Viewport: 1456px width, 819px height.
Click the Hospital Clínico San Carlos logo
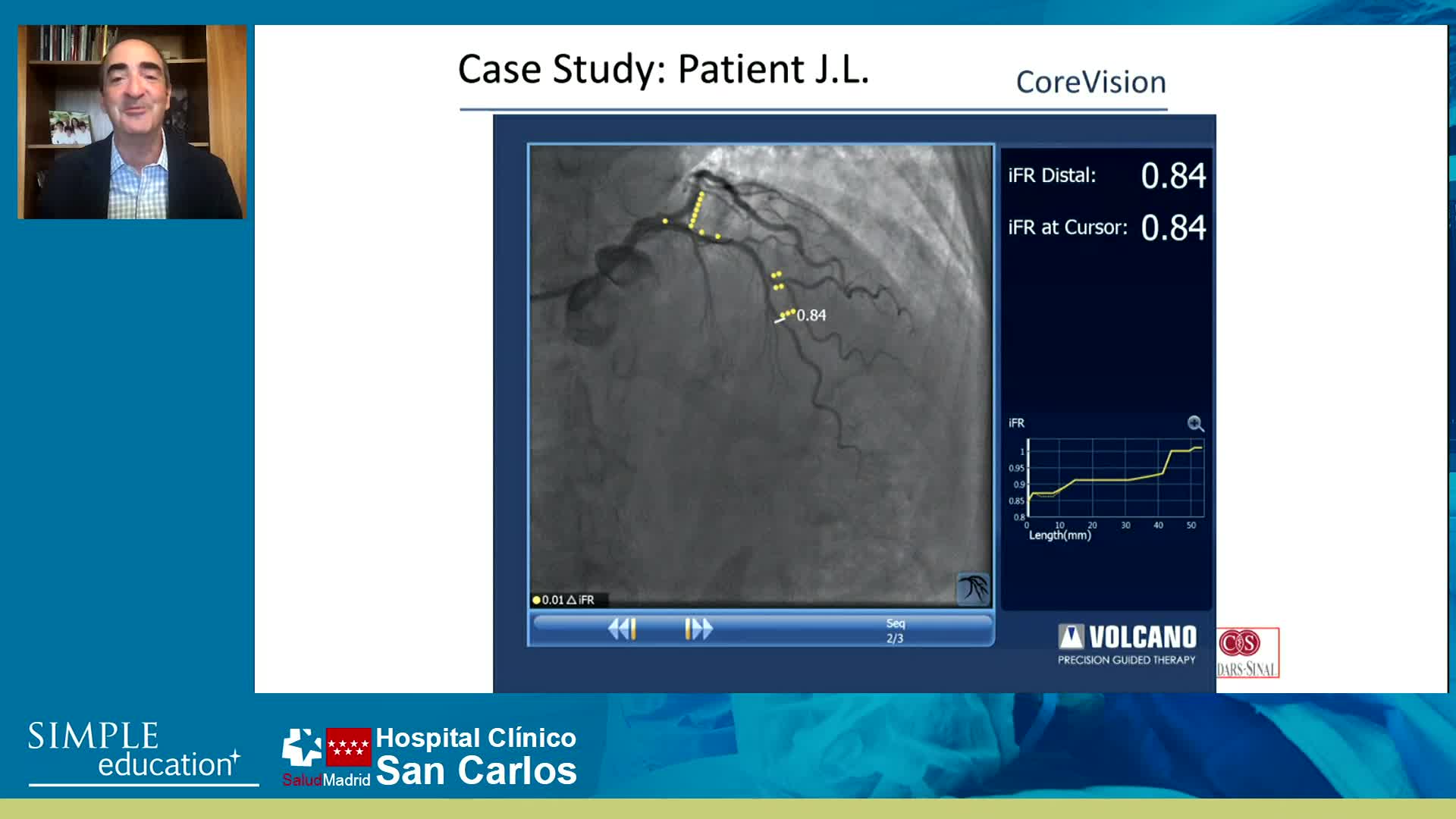(x=476, y=756)
